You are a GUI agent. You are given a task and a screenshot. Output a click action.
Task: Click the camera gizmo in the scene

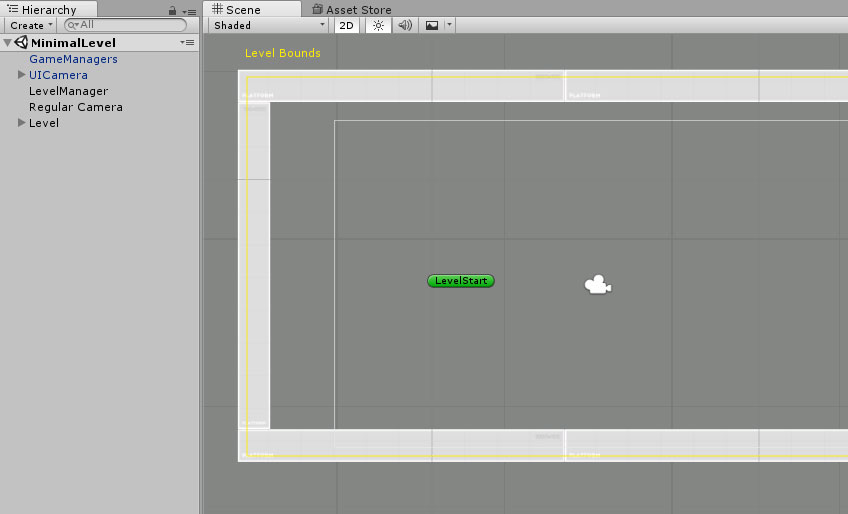coord(597,285)
